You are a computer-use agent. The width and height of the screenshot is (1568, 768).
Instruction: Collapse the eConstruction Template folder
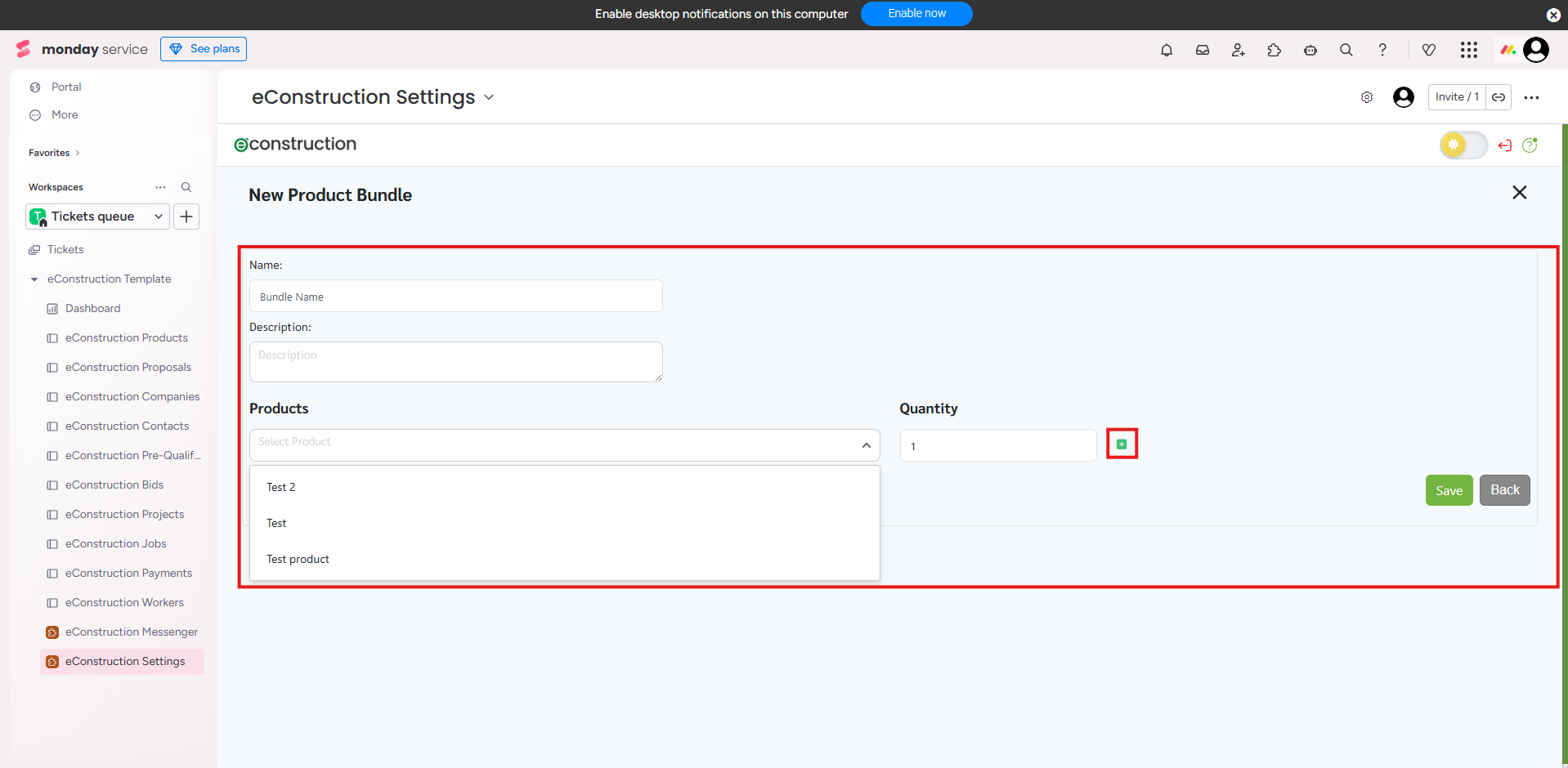coord(34,279)
